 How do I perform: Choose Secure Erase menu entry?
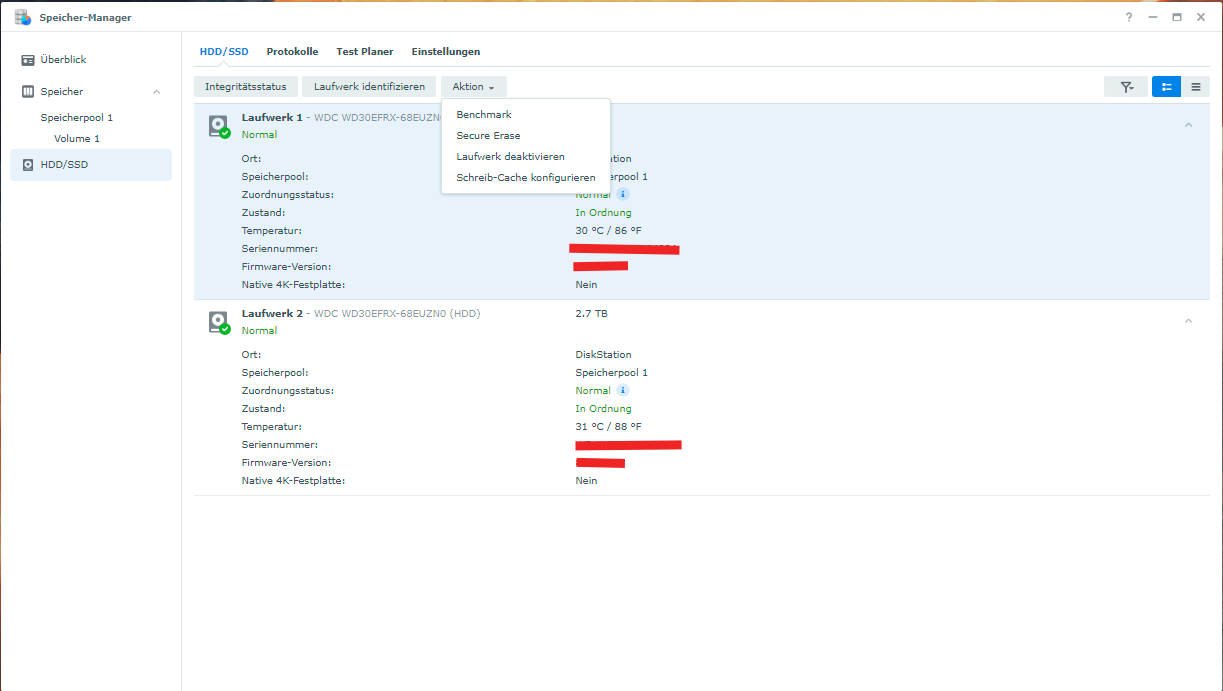(526, 136)
